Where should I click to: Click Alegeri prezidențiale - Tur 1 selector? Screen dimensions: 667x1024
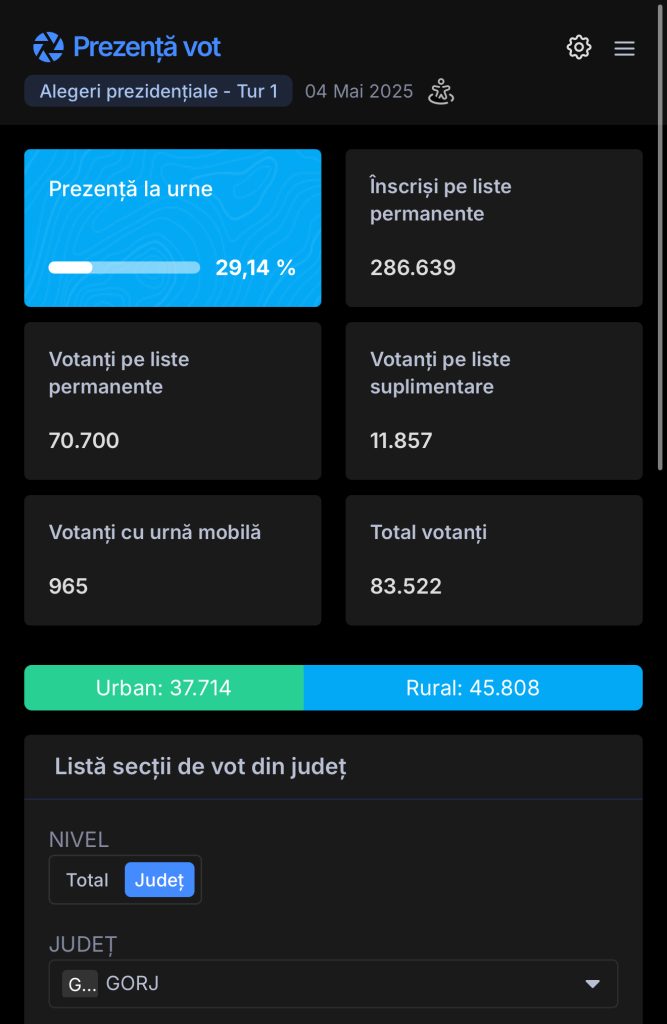158,91
